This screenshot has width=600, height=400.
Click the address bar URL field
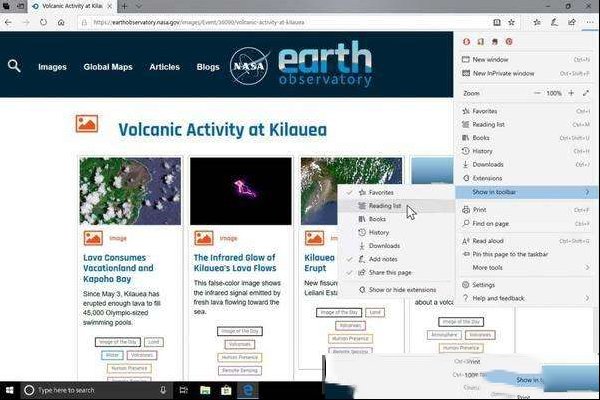(x=283, y=23)
